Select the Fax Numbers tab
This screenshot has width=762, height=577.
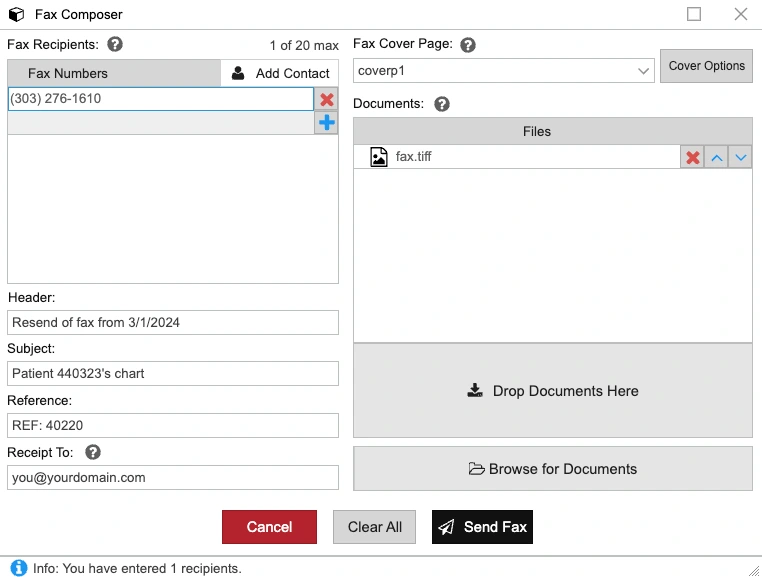[x=68, y=73]
